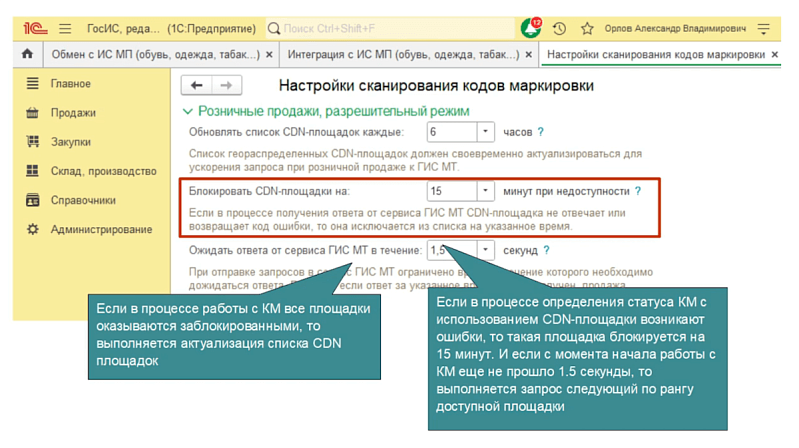
Task: Click label Обновлять список CDN-площадок каждые
Action: point(296,132)
